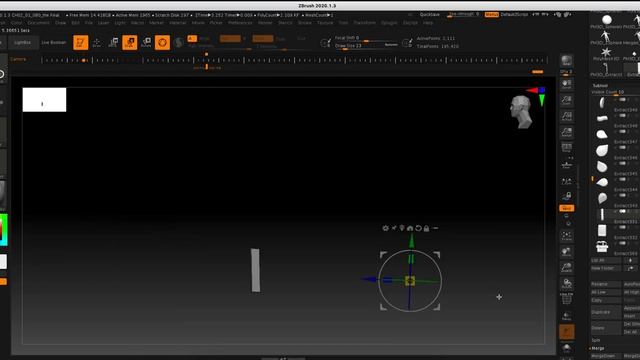Toggle Live Boolean button

53,42
